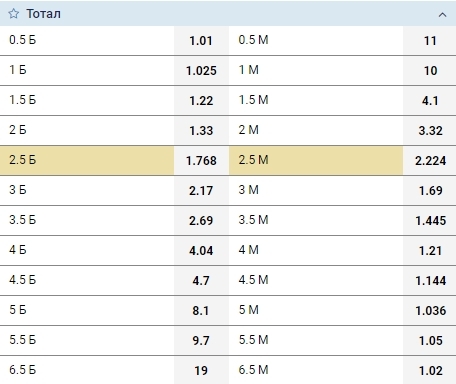Select highlighted 2.5 Б odds 1.768
The height and width of the screenshot is (384, 456).
click(x=201, y=161)
